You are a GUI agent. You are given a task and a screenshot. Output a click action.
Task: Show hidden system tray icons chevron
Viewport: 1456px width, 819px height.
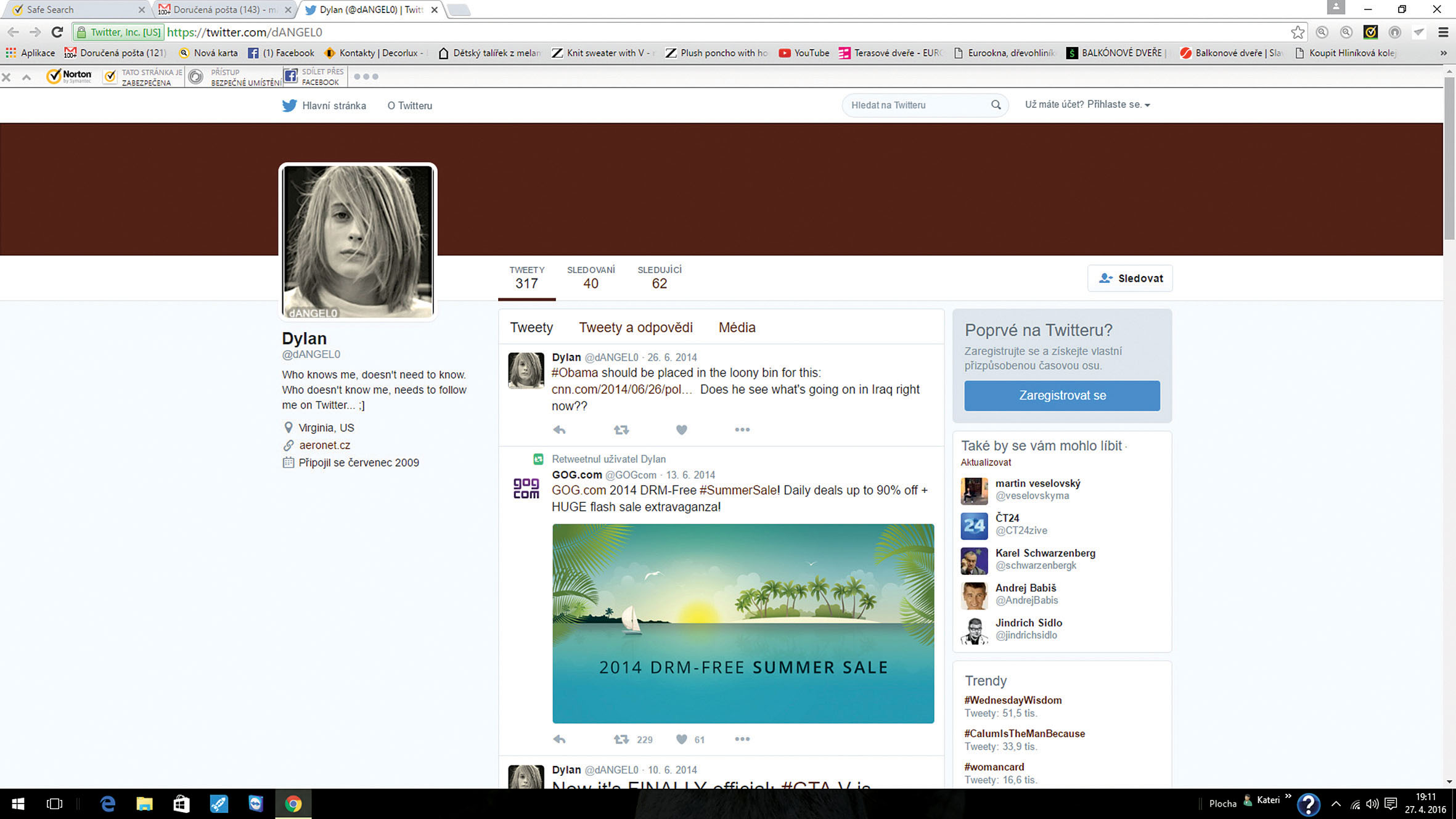1336,804
